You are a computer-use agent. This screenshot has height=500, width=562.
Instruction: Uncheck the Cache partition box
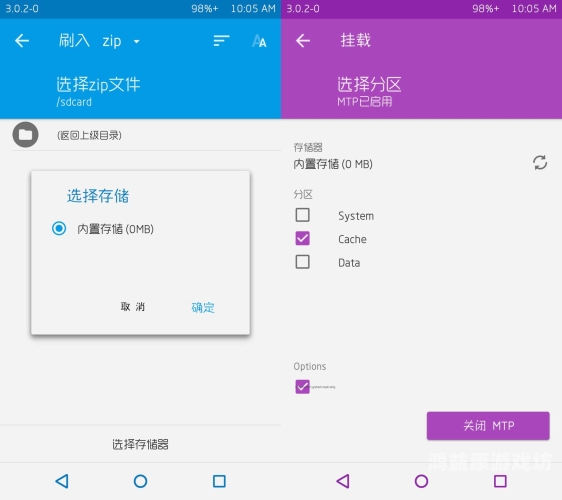[303, 238]
